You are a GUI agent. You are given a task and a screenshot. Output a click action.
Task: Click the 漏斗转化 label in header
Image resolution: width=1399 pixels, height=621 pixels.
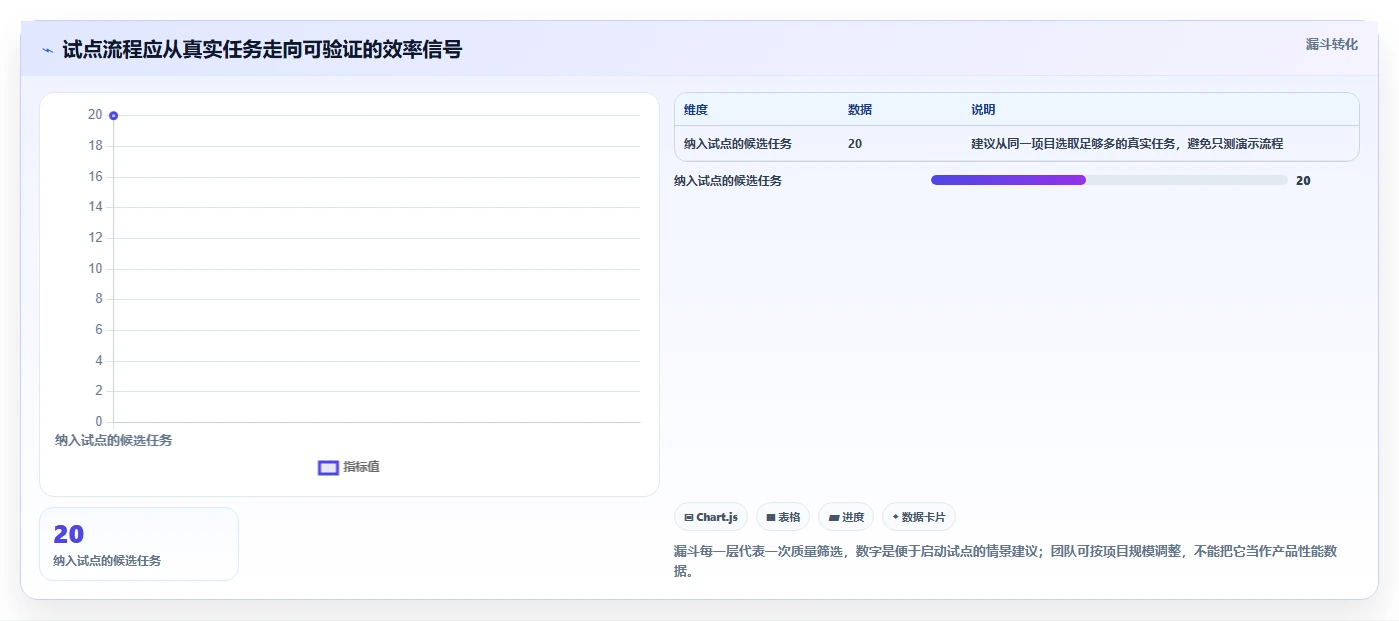click(1331, 44)
